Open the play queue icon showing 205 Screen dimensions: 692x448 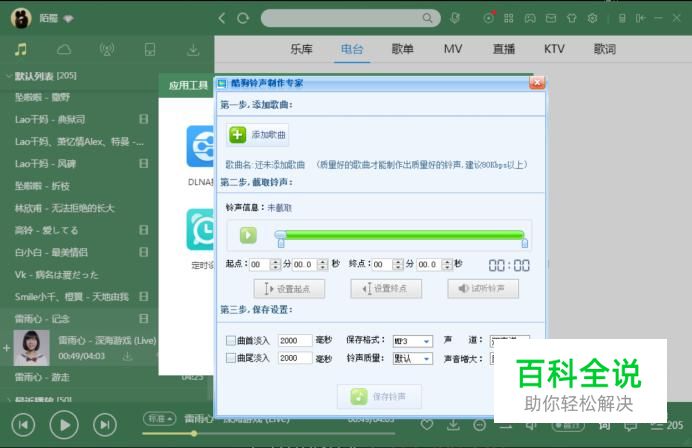666,425
